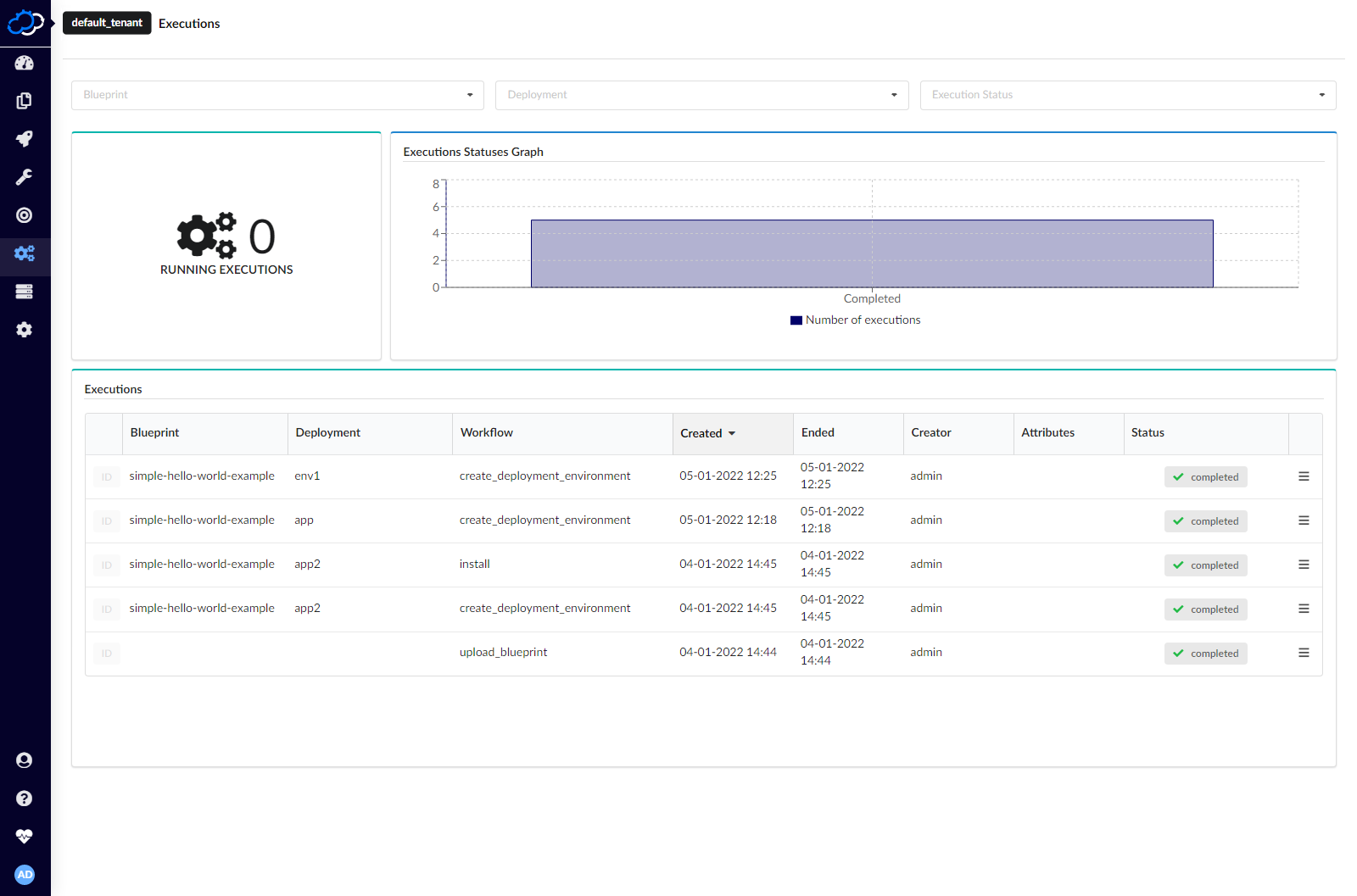Open the system health heartbeat icon
1357x896 pixels.
coord(25,837)
